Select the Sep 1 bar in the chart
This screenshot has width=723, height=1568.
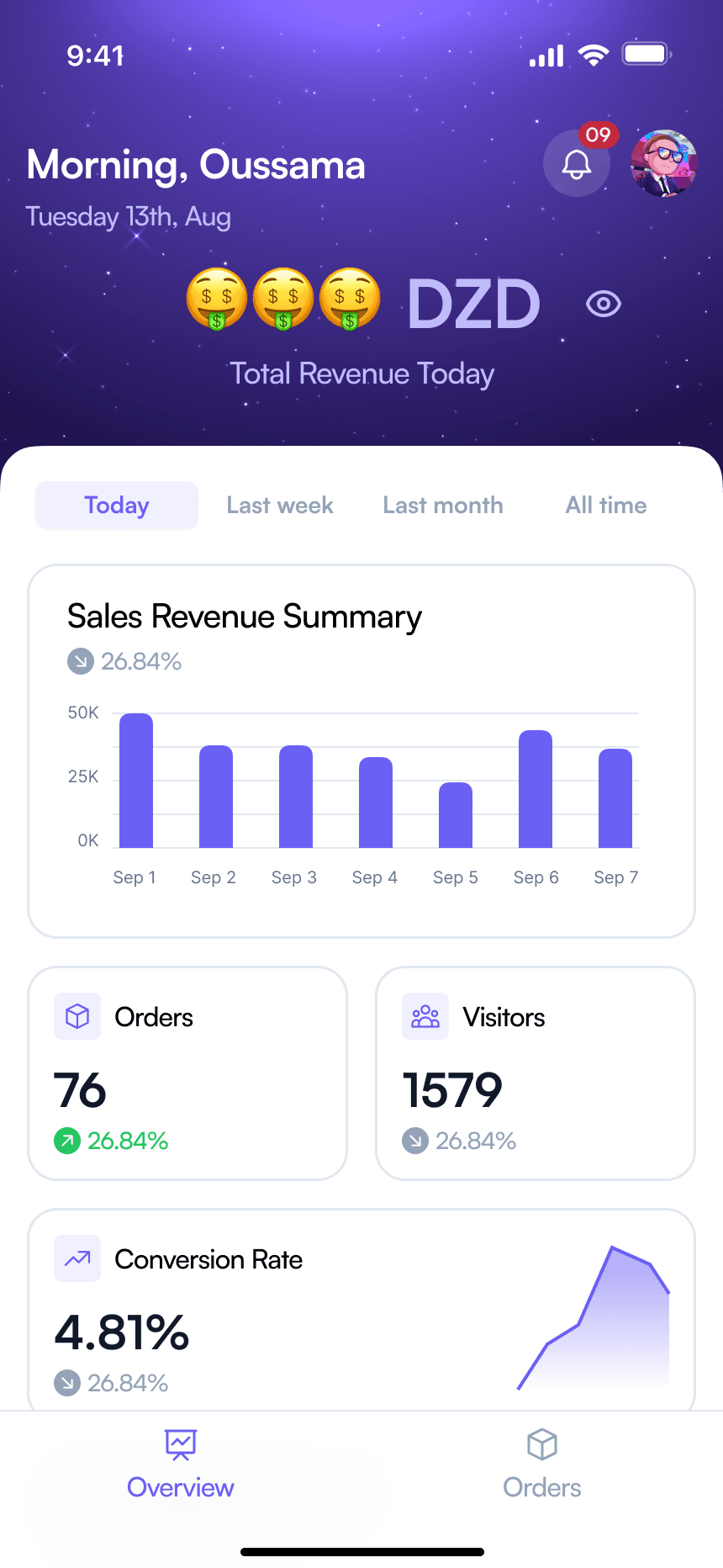(x=136, y=781)
